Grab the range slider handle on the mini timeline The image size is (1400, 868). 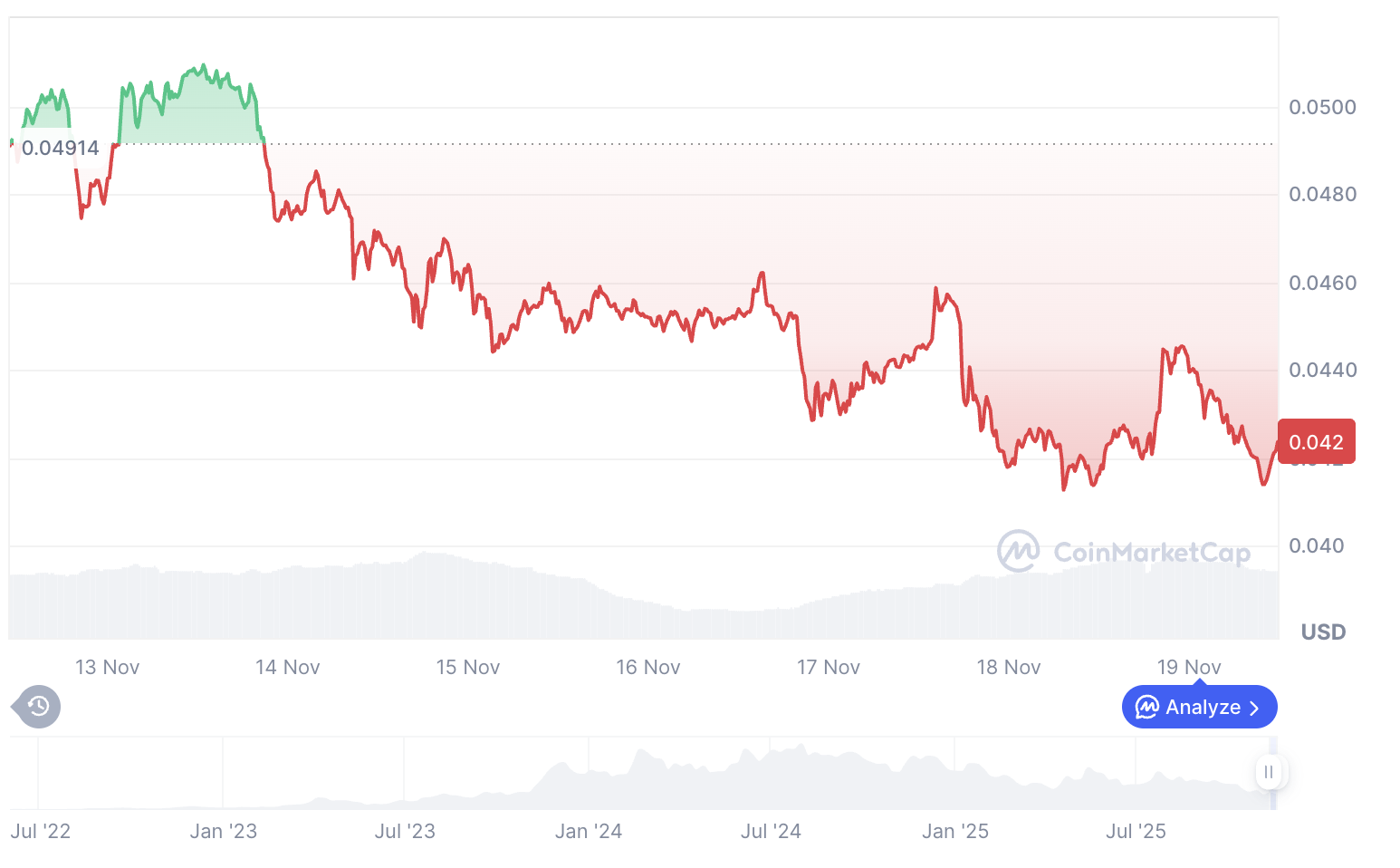[1269, 772]
